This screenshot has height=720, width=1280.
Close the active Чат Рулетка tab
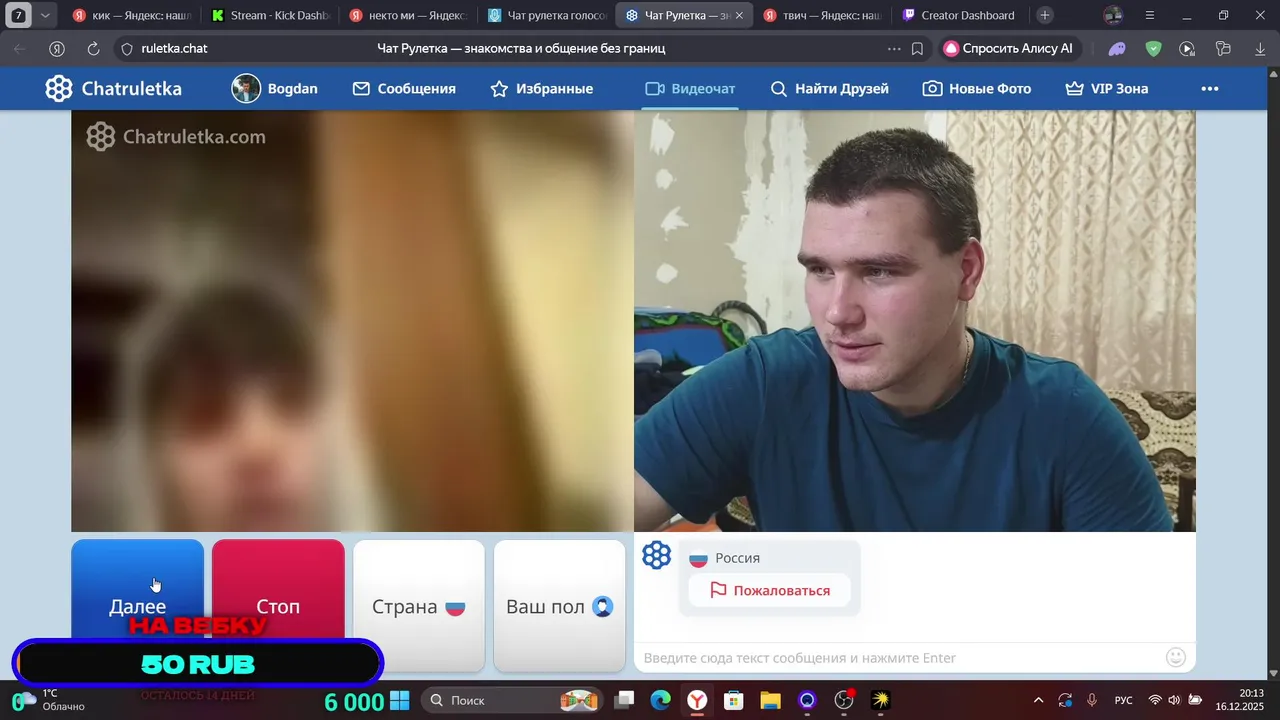[739, 16]
